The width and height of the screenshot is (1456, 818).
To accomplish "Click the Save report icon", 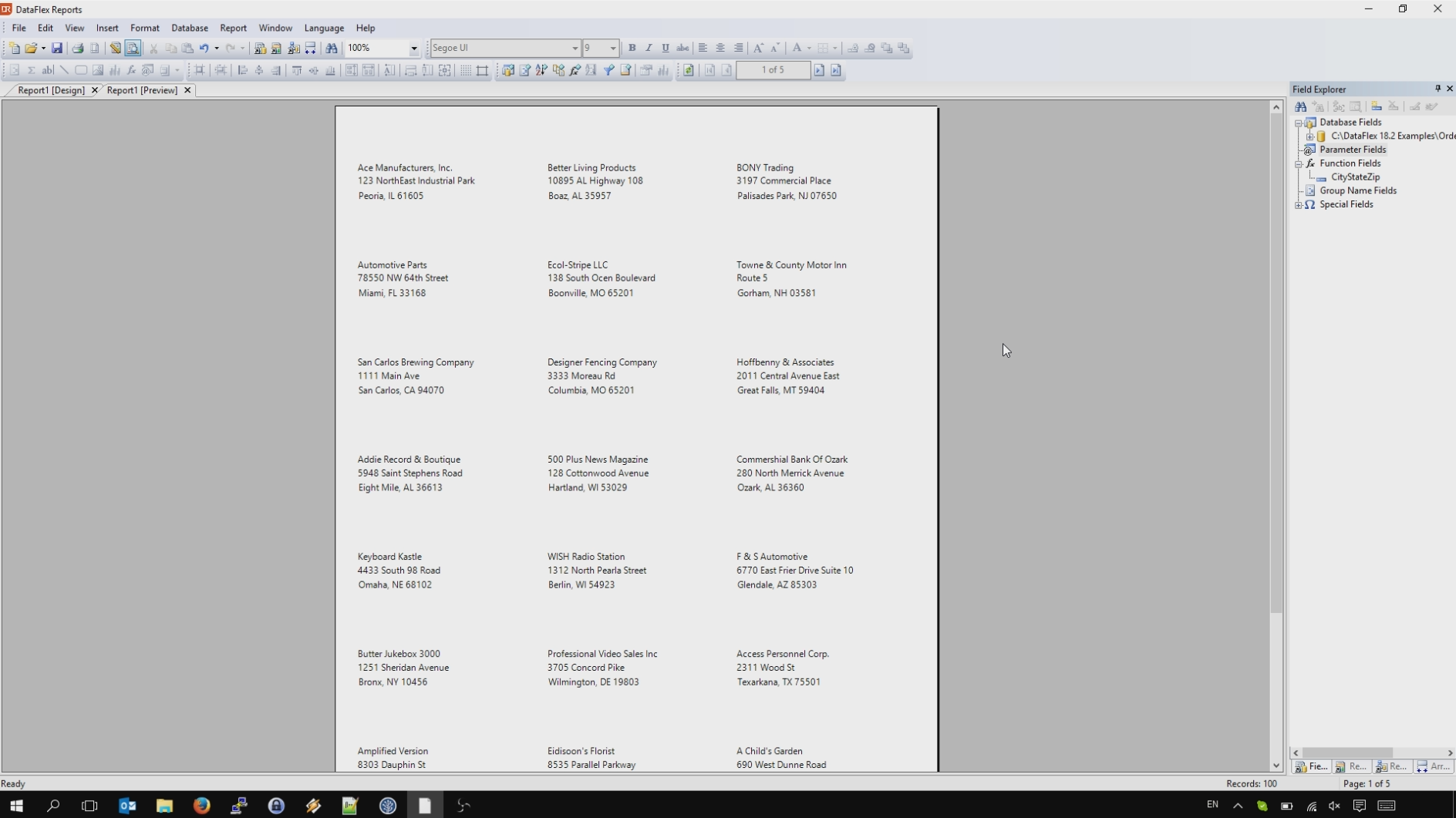I will point(57,48).
